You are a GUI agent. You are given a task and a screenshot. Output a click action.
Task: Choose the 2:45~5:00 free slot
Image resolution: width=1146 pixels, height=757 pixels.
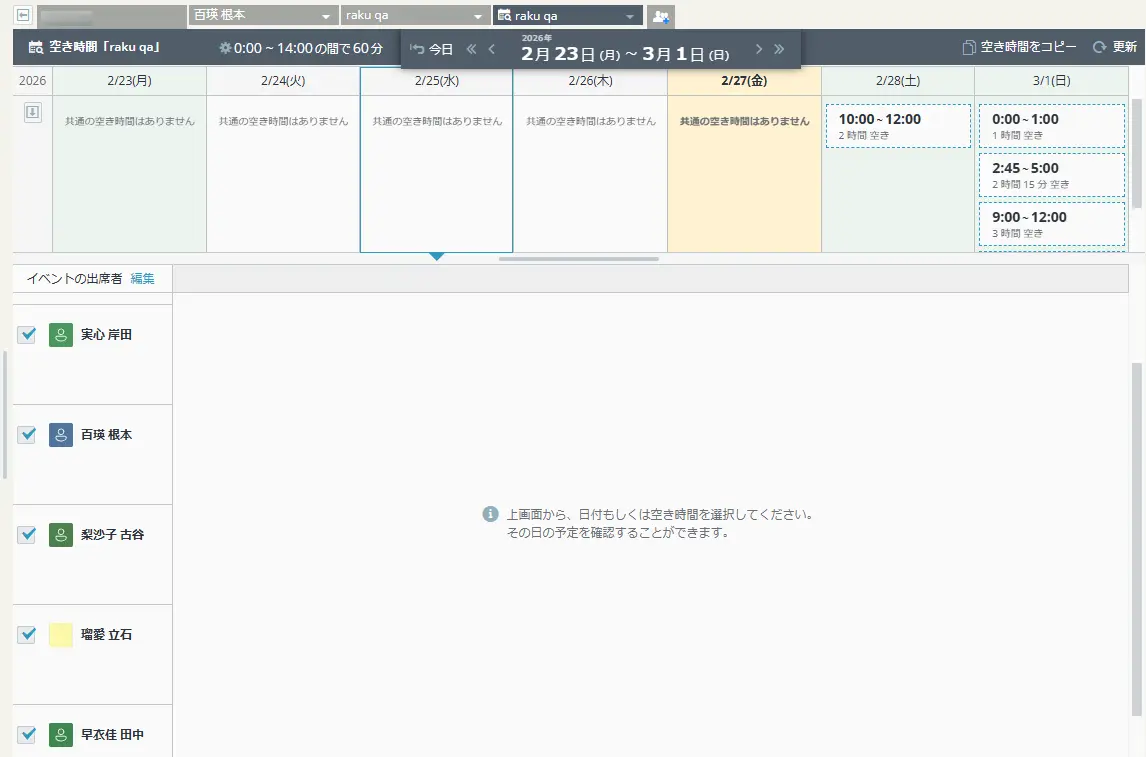pyautogui.click(x=1052, y=175)
